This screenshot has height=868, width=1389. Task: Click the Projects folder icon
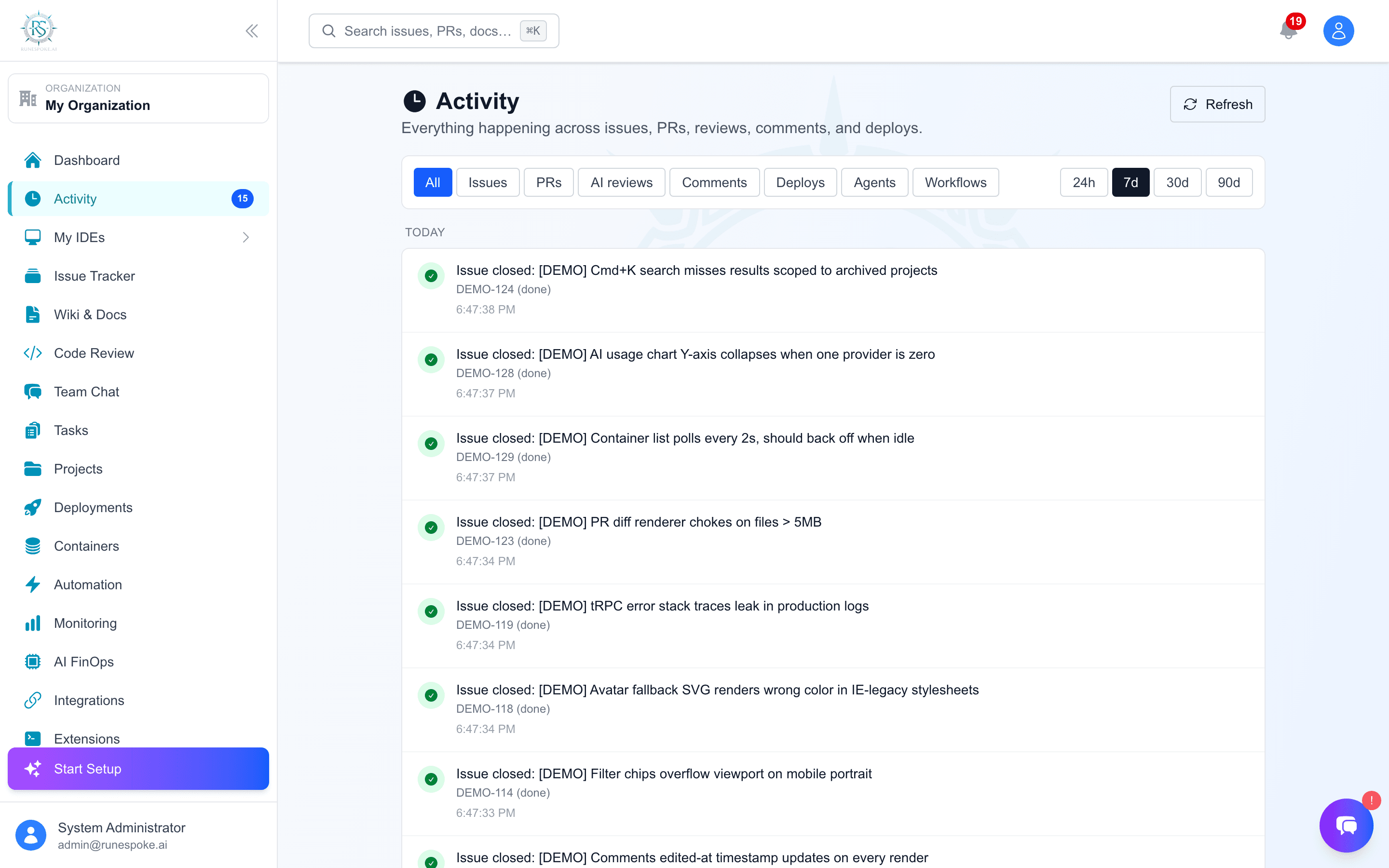(33, 469)
